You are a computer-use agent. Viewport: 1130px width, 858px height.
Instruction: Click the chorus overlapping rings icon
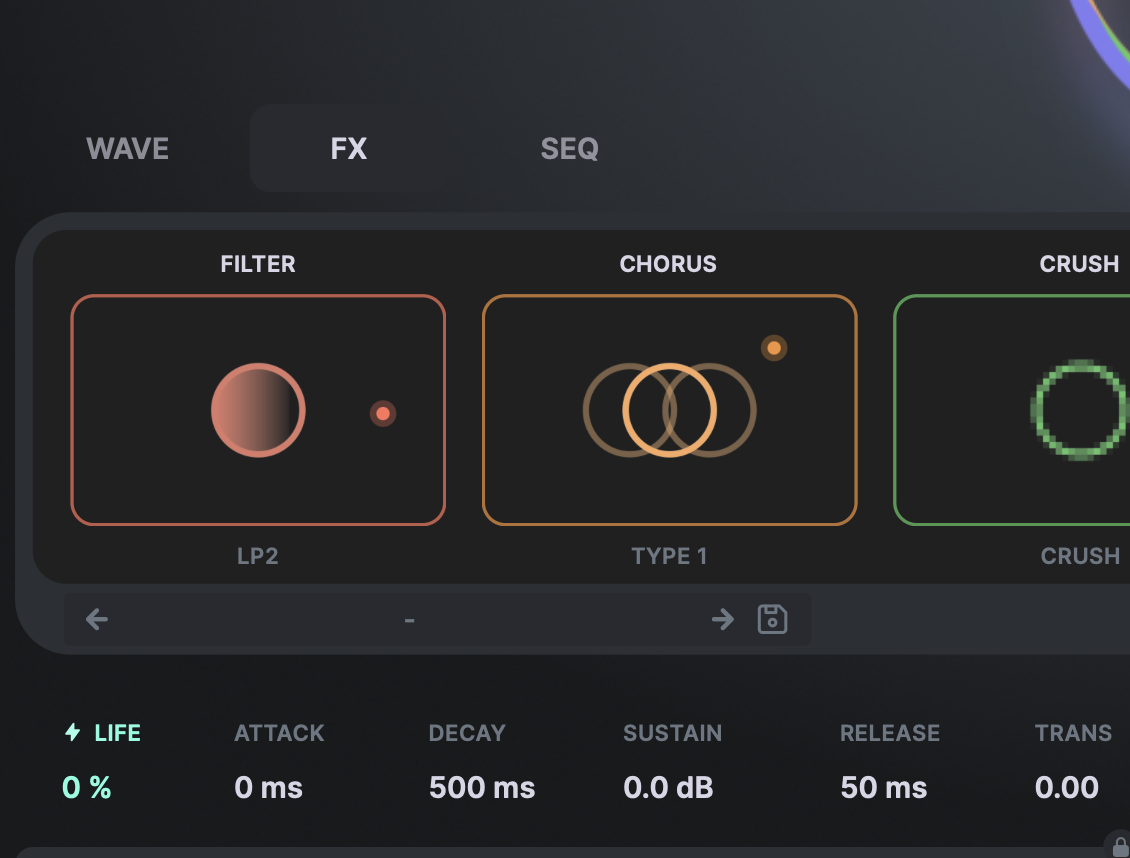[x=669, y=410]
